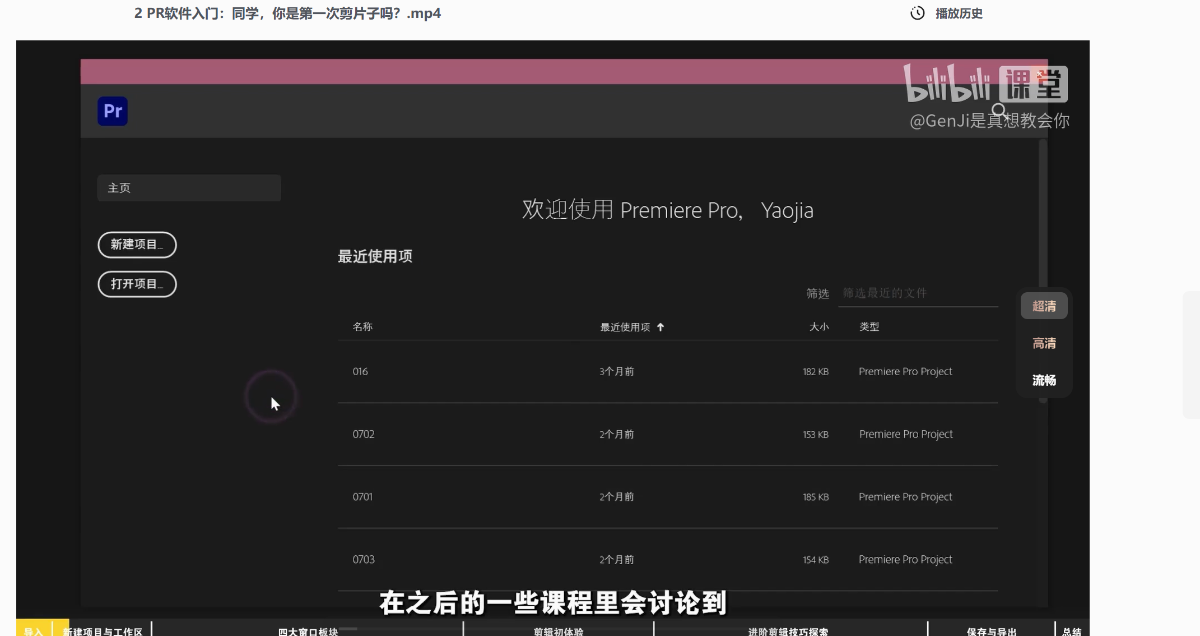
Task: Sort by the 名称 column header
Action: [x=362, y=327]
